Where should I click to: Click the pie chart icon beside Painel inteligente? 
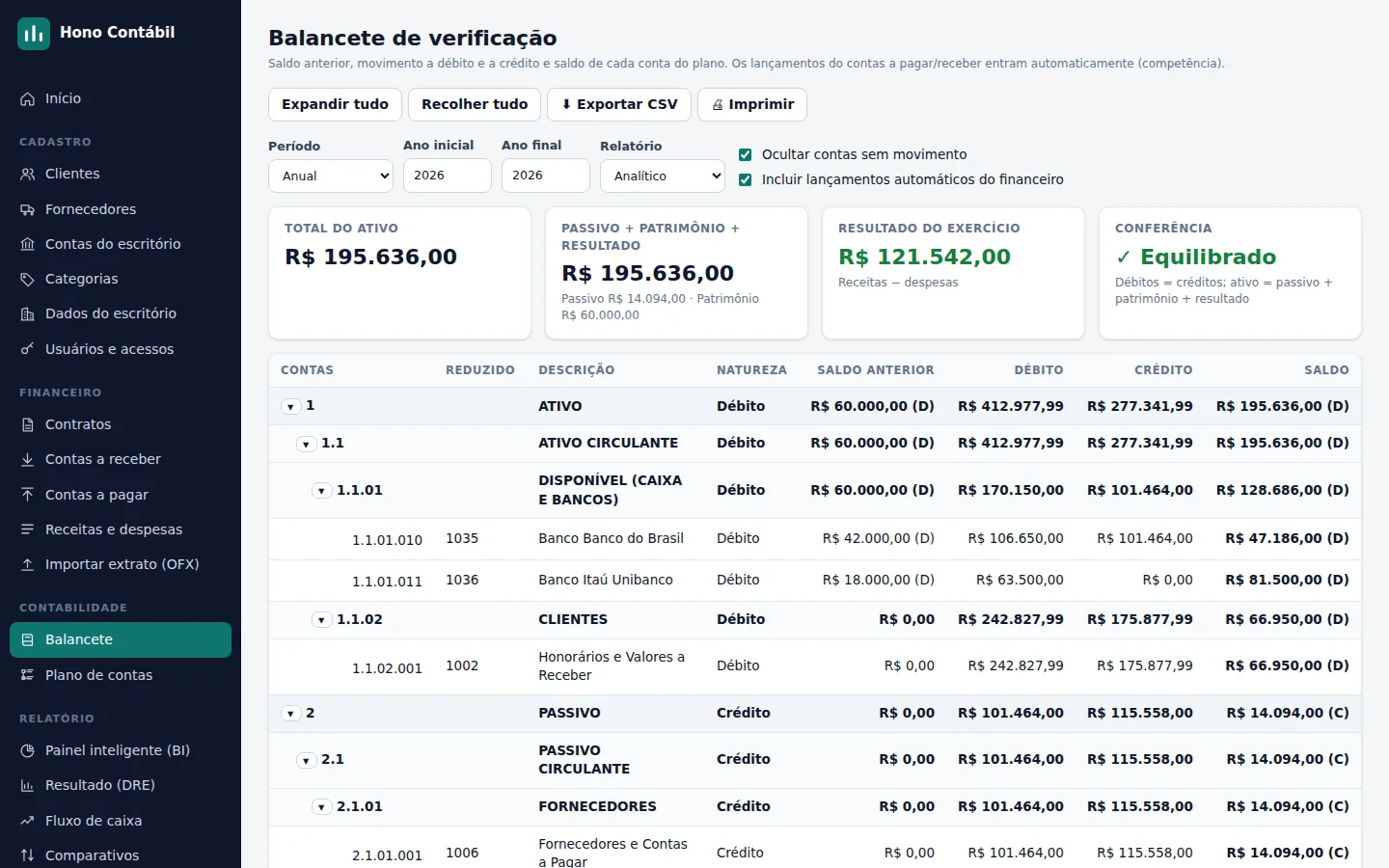point(27,750)
